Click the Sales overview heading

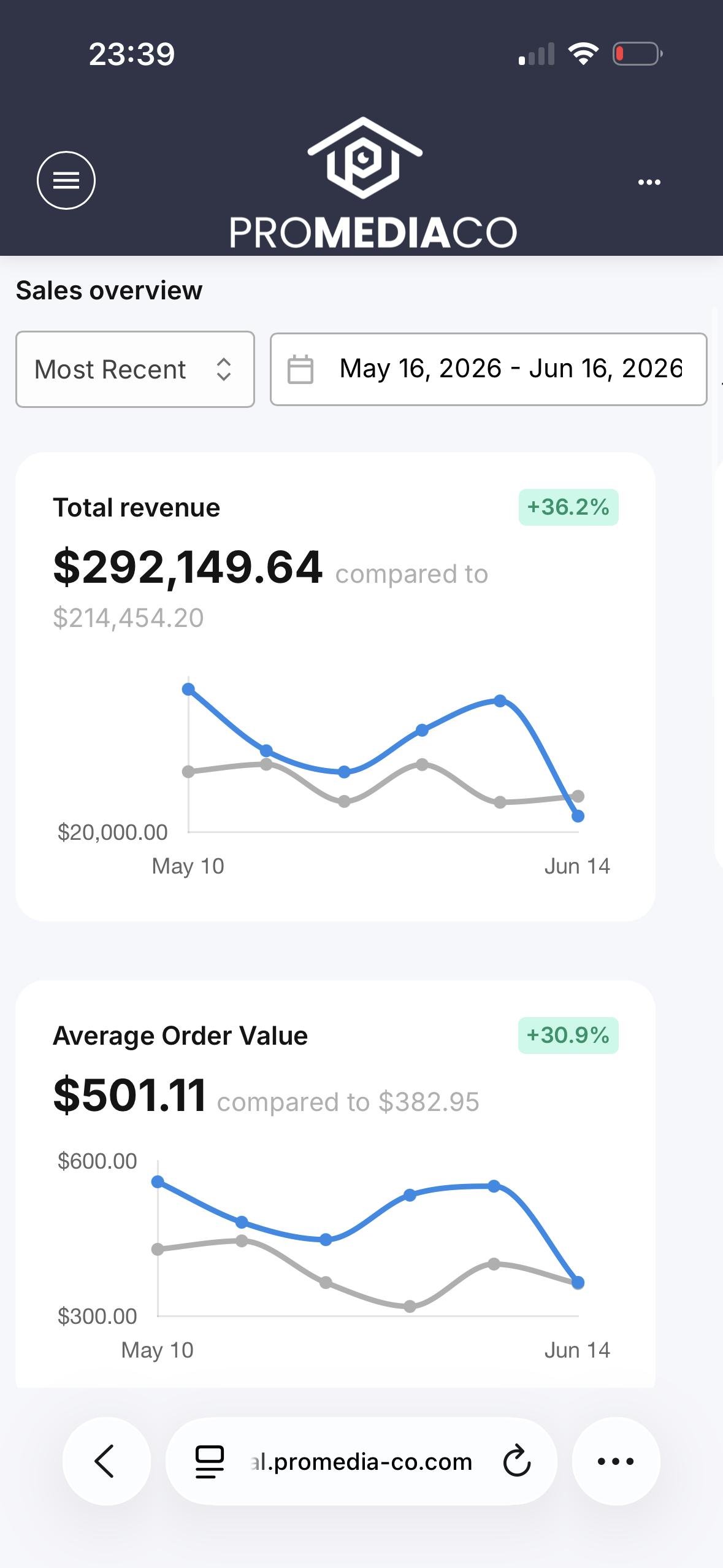(109, 291)
